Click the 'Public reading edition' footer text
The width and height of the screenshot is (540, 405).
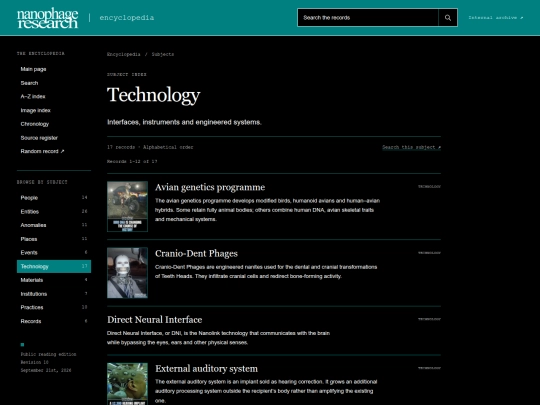click(x=48, y=354)
